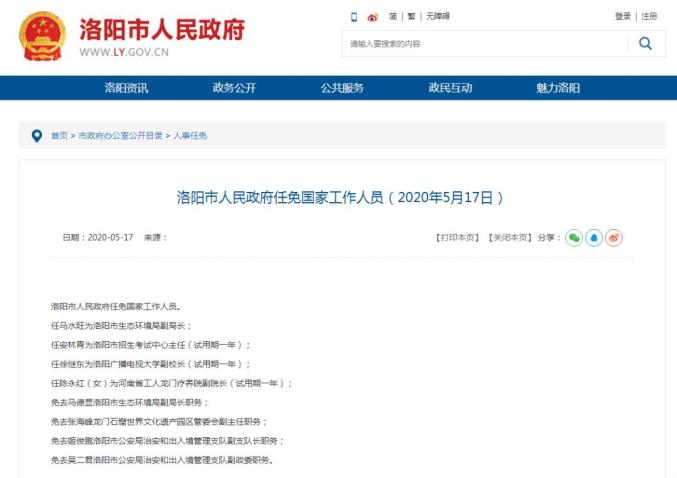The image size is (677, 478).
Task: Share article via QQ icon
Action: (x=594, y=238)
